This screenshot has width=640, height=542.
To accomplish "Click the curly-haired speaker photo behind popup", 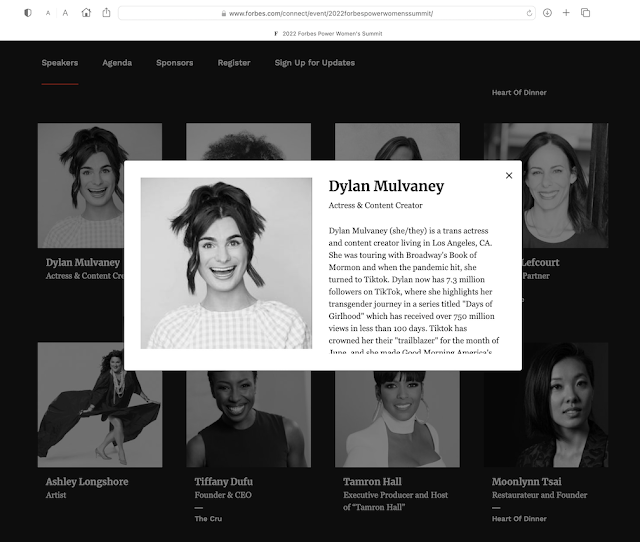I will [249, 142].
